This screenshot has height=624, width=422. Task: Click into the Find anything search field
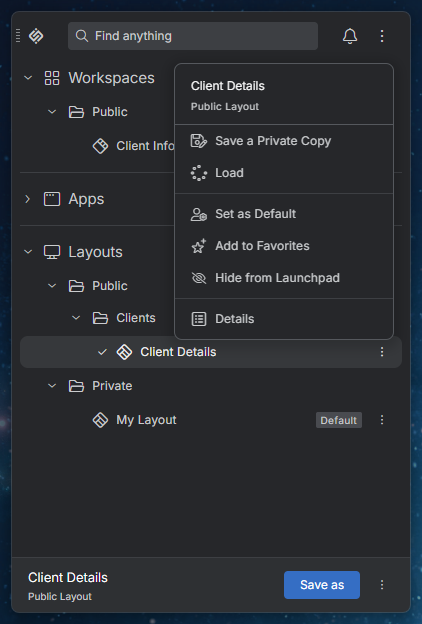point(193,36)
